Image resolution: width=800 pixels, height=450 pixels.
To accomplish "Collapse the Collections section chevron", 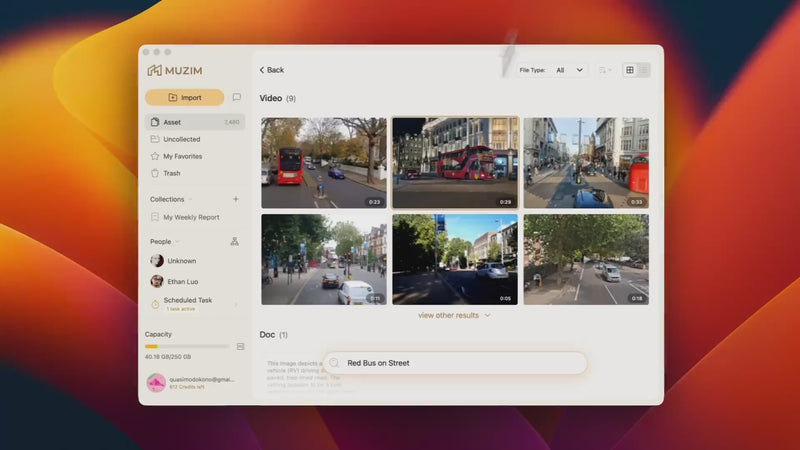I will pos(190,199).
